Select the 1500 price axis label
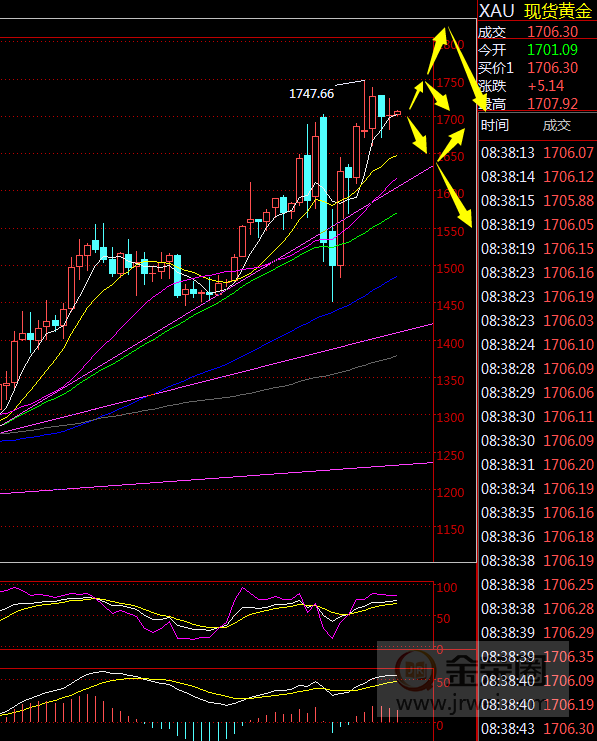This screenshot has height=741, width=597. coord(450,268)
